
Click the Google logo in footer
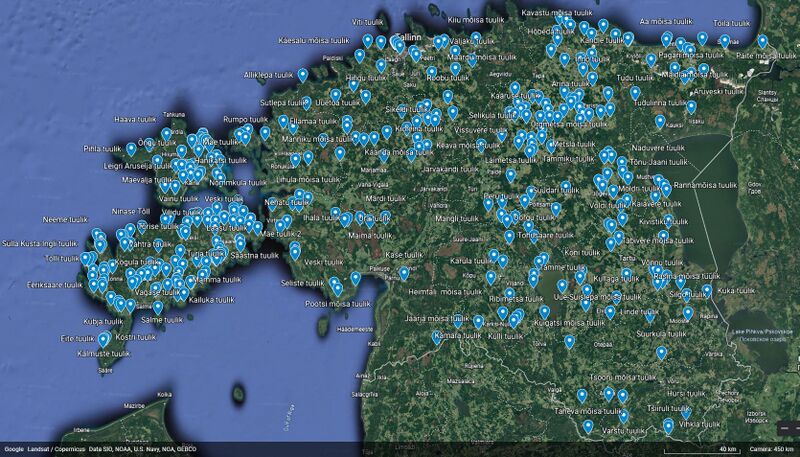[14, 450]
